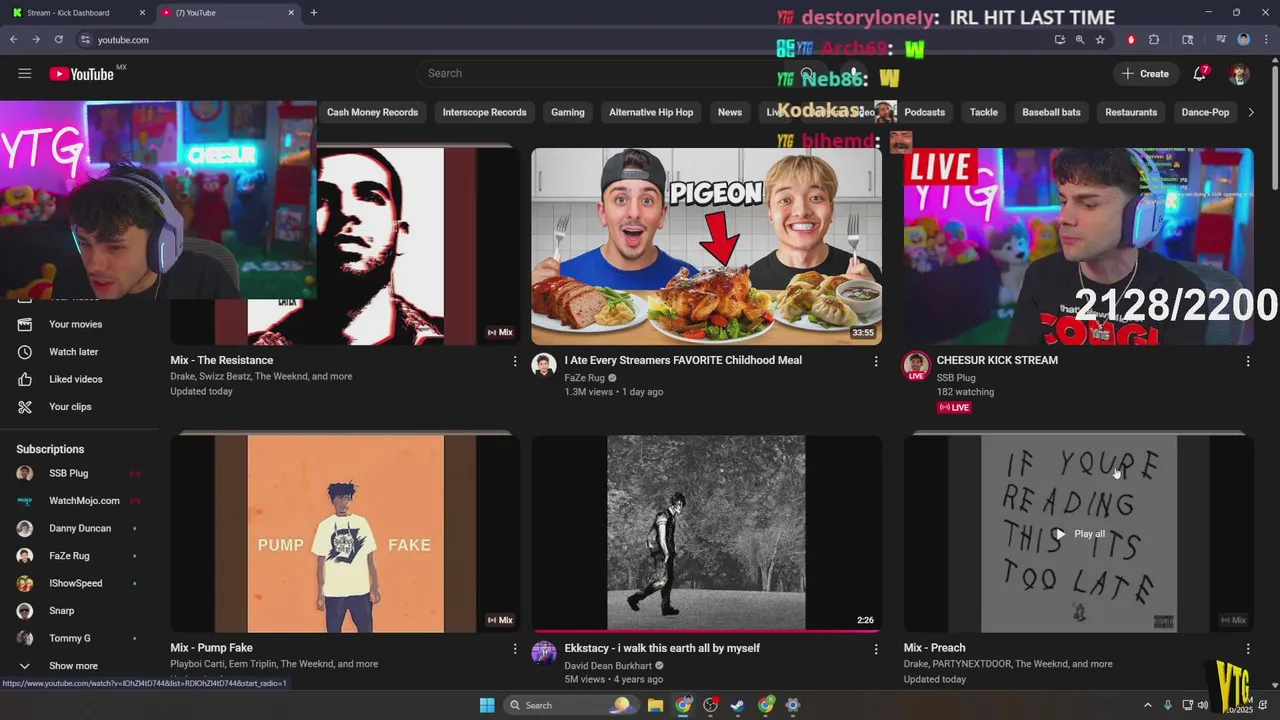Open Danny Duncan subscription channel

pyautogui.click(x=80, y=528)
